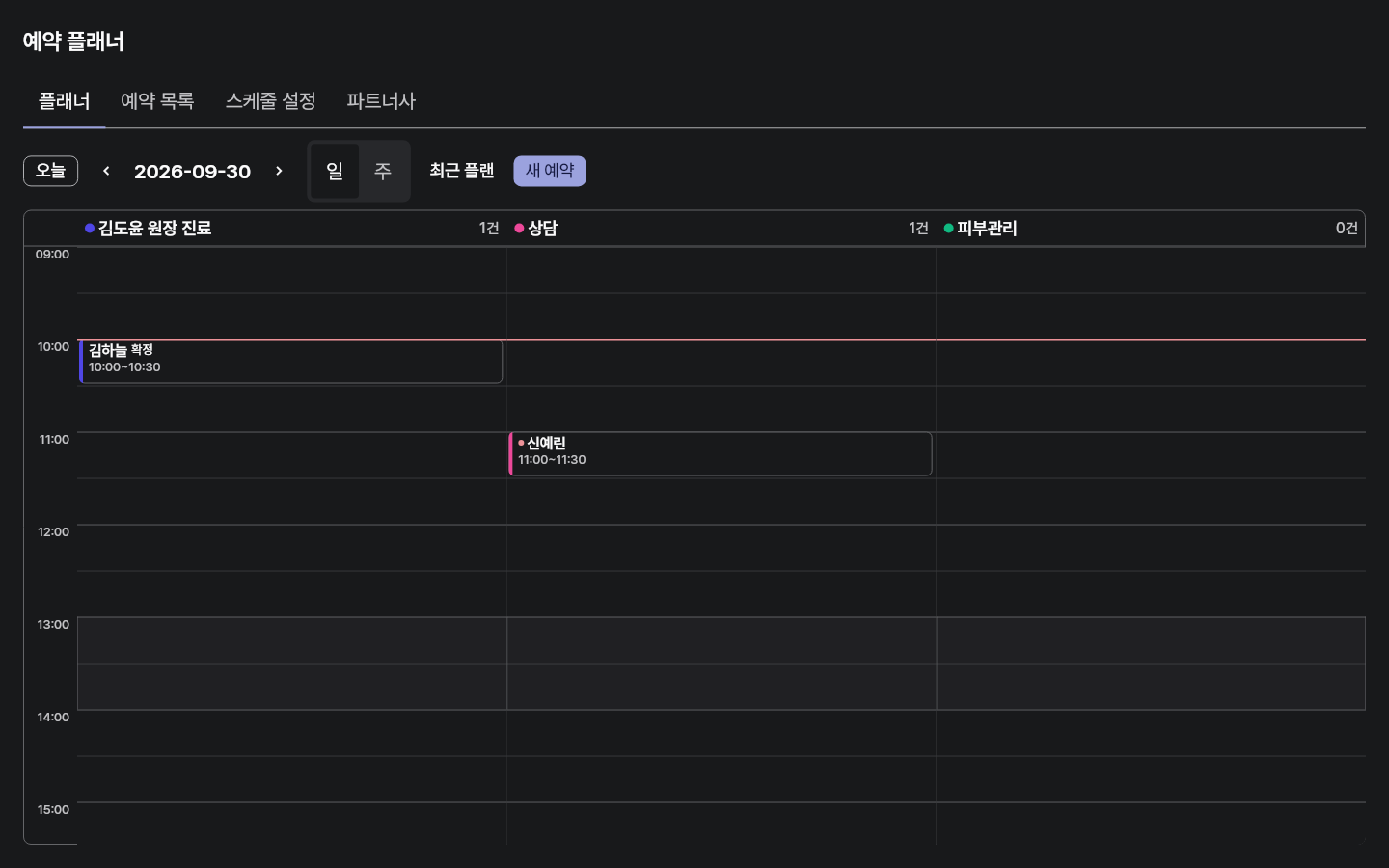1389x868 pixels.
Task: Click the 13:00 time label
Action: tap(53, 625)
